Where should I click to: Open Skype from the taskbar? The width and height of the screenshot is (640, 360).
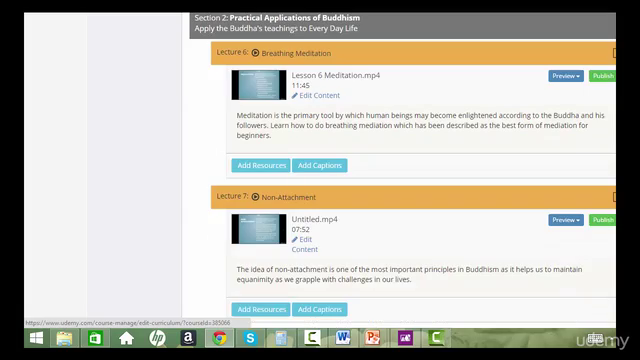[250, 338]
